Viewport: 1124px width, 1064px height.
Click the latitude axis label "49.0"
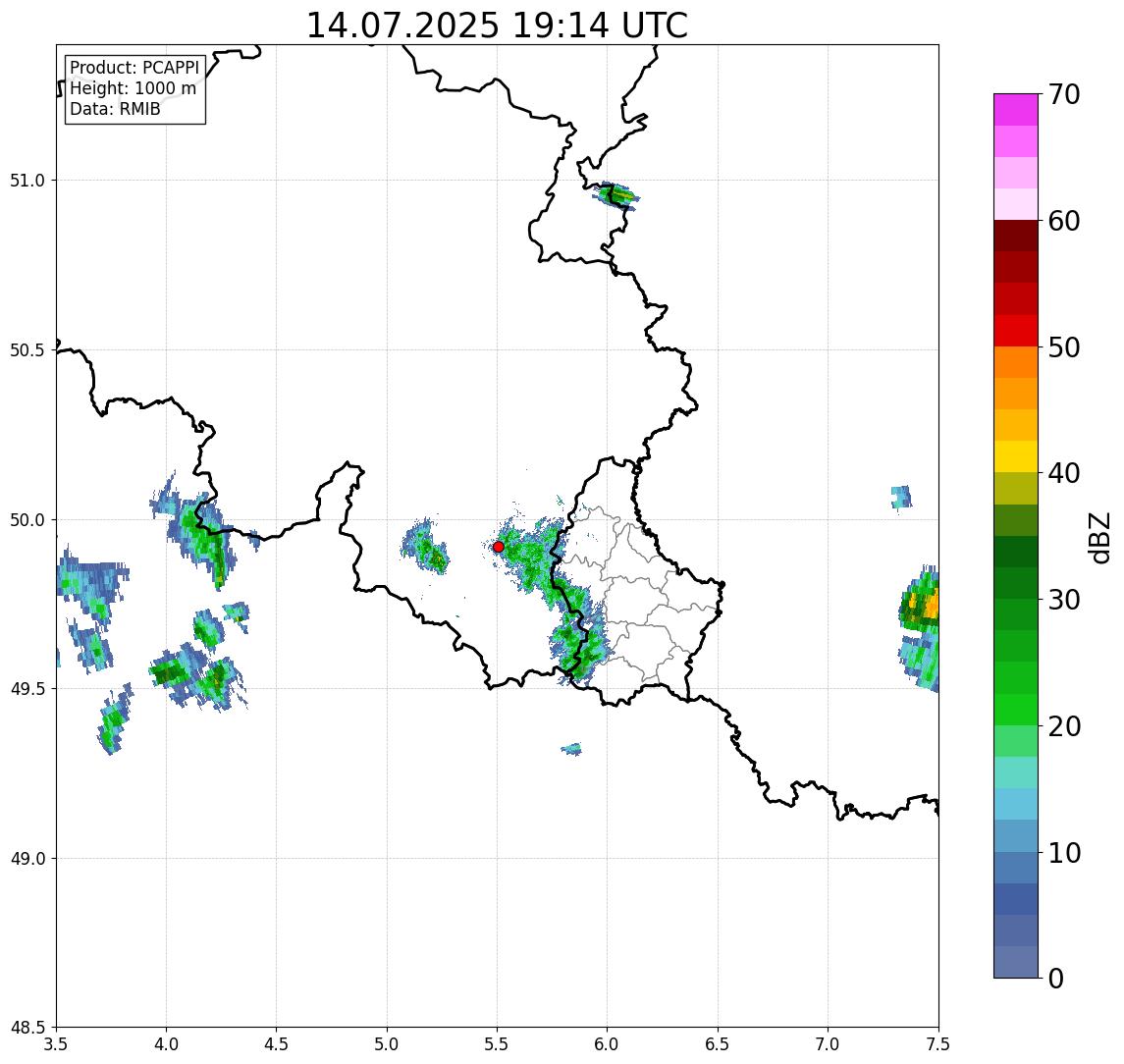click(27, 858)
